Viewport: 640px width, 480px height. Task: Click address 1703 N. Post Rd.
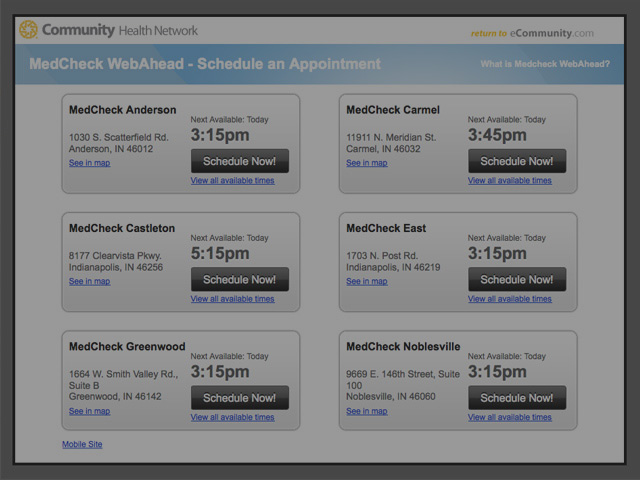(382, 256)
